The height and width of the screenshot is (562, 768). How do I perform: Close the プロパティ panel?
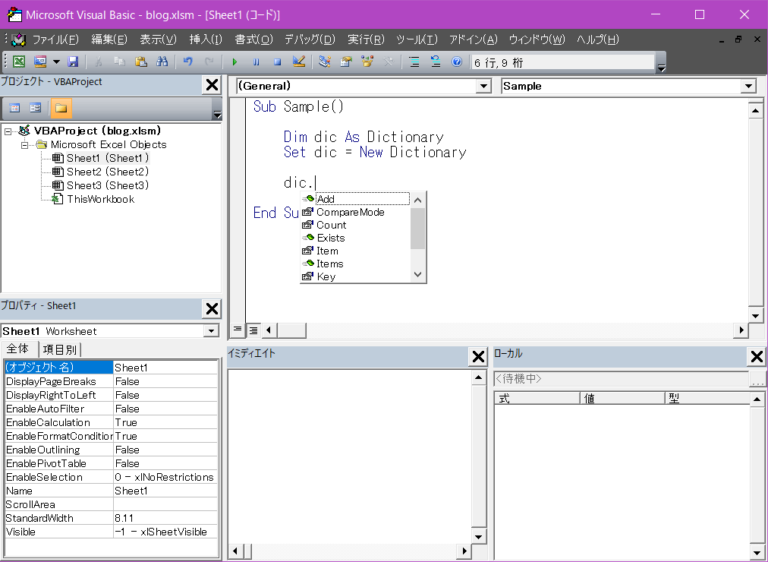pyautogui.click(x=212, y=309)
